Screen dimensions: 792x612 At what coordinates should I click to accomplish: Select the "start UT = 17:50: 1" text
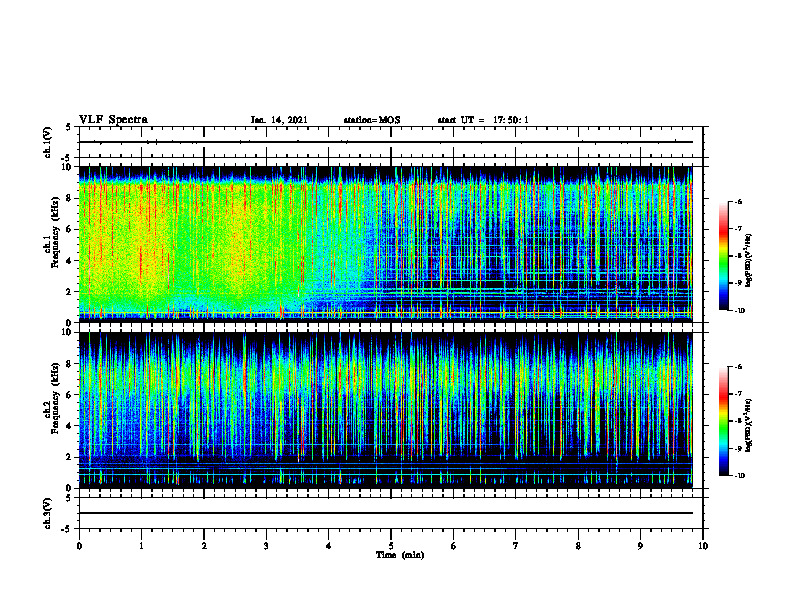[x=483, y=120]
